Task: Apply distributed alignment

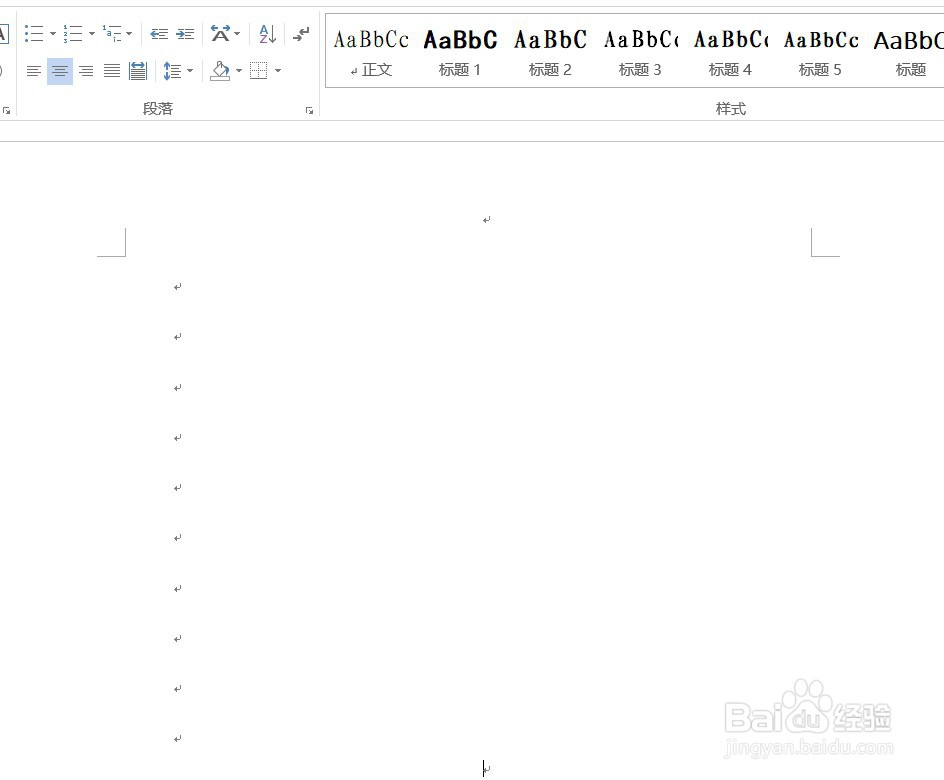Action: pyautogui.click(x=138, y=71)
